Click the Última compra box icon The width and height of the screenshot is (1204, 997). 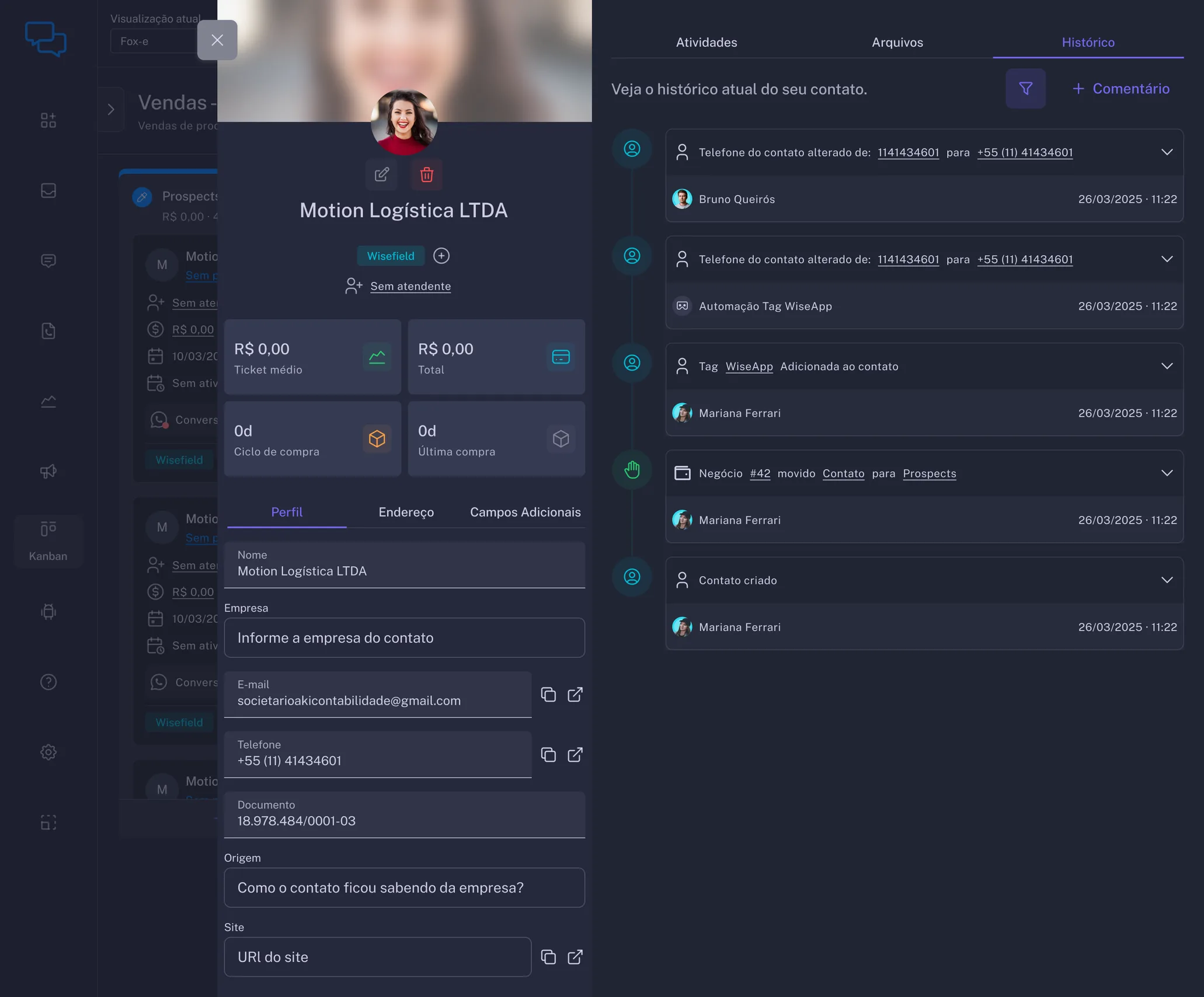[x=561, y=439]
